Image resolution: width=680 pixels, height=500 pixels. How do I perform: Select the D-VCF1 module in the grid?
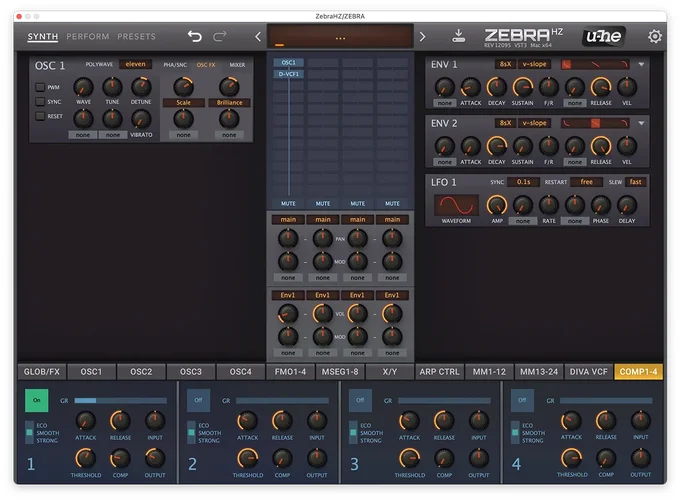pyautogui.click(x=288, y=74)
